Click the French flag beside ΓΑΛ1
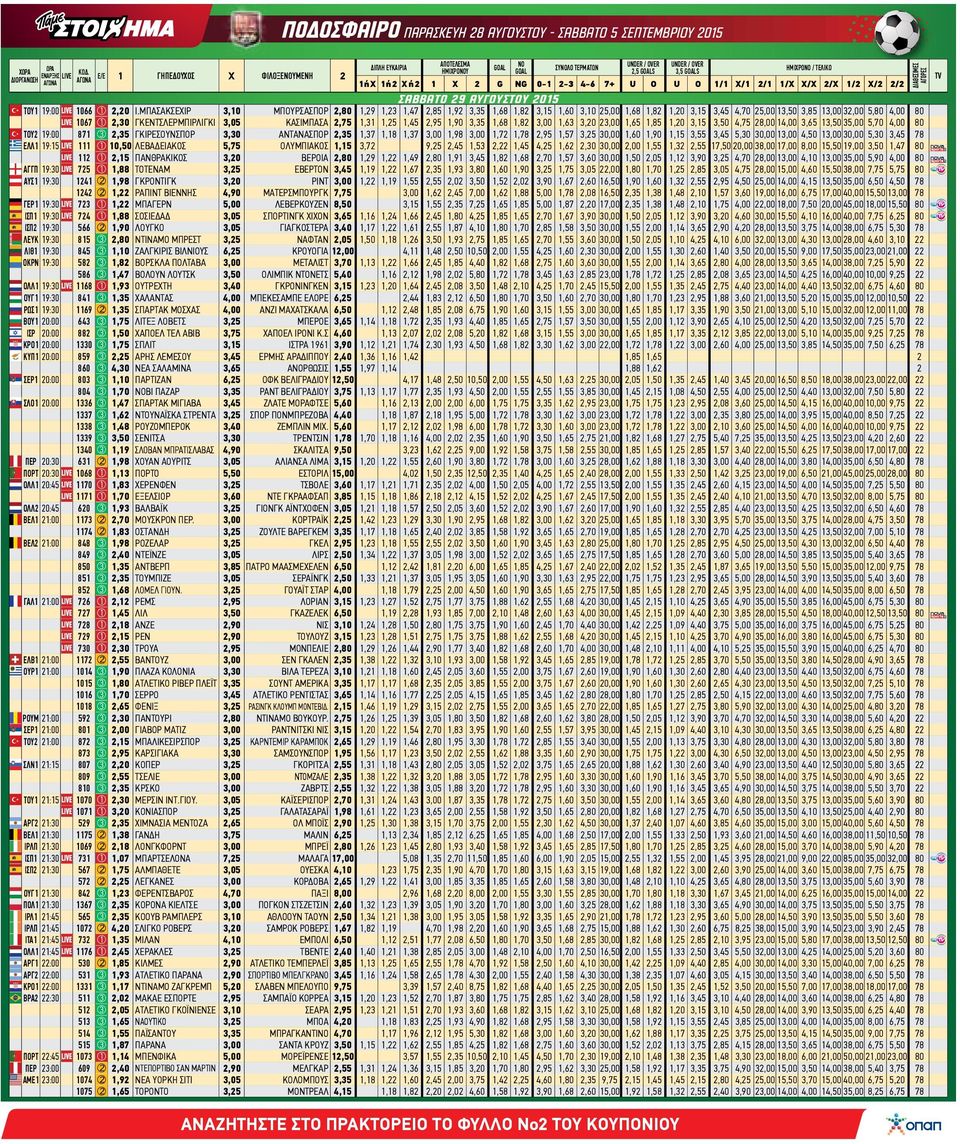This screenshot has width=960, height=1144. click(x=15, y=601)
